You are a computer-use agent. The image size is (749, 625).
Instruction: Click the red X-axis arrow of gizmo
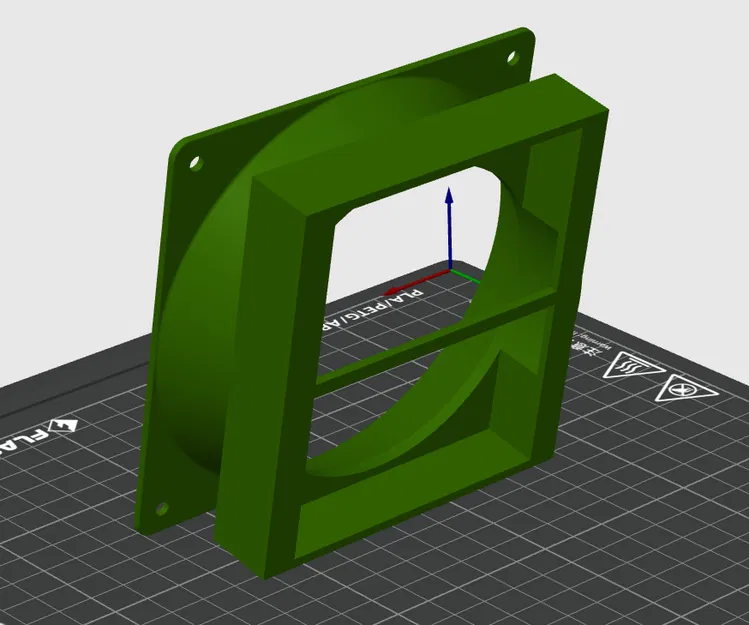(416, 281)
